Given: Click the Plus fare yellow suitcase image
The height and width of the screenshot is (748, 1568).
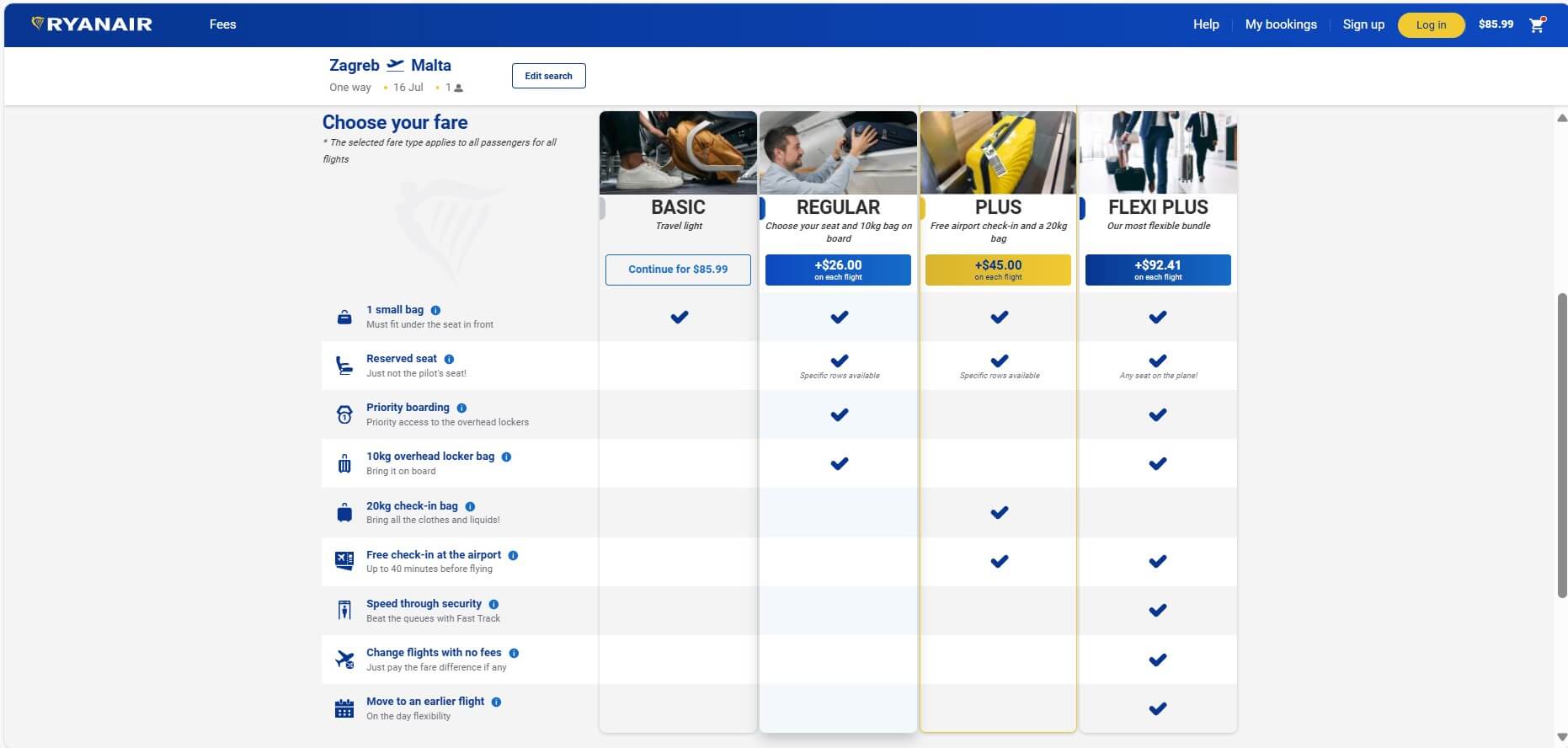Looking at the screenshot, I should point(998,152).
